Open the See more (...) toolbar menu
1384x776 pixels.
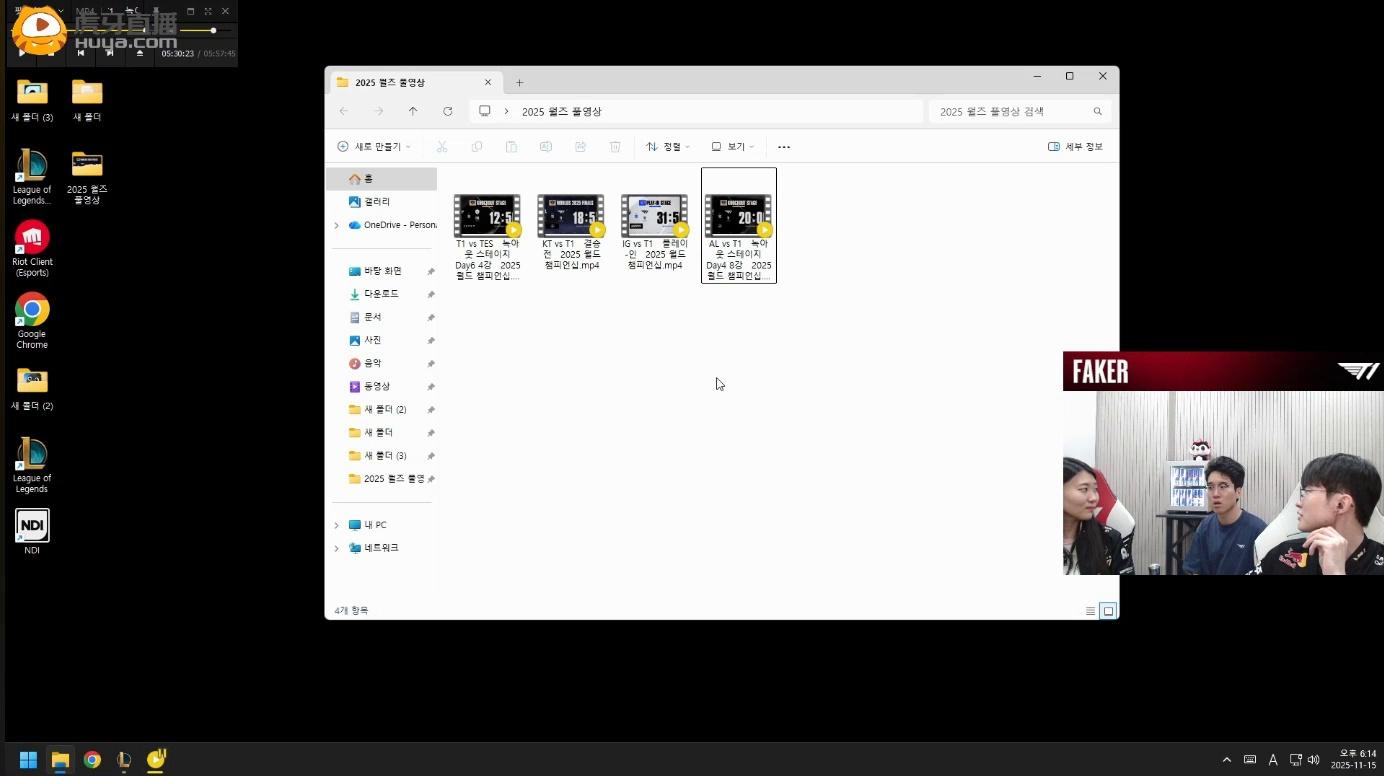click(x=784, y=147)
